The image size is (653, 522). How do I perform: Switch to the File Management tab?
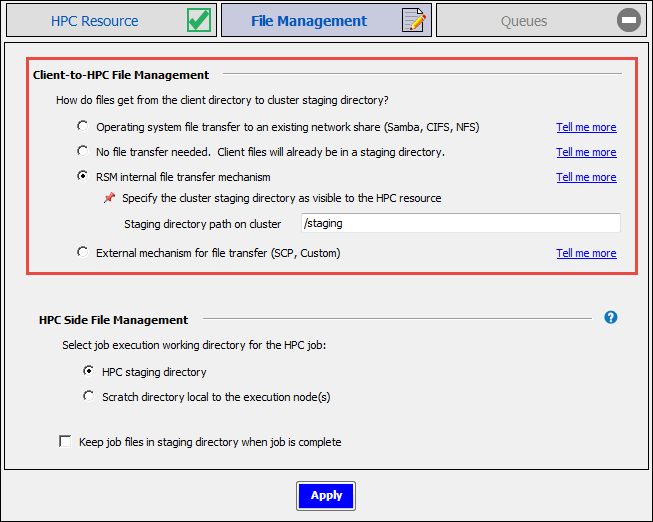pyautogui.click(x=309, y=21)
